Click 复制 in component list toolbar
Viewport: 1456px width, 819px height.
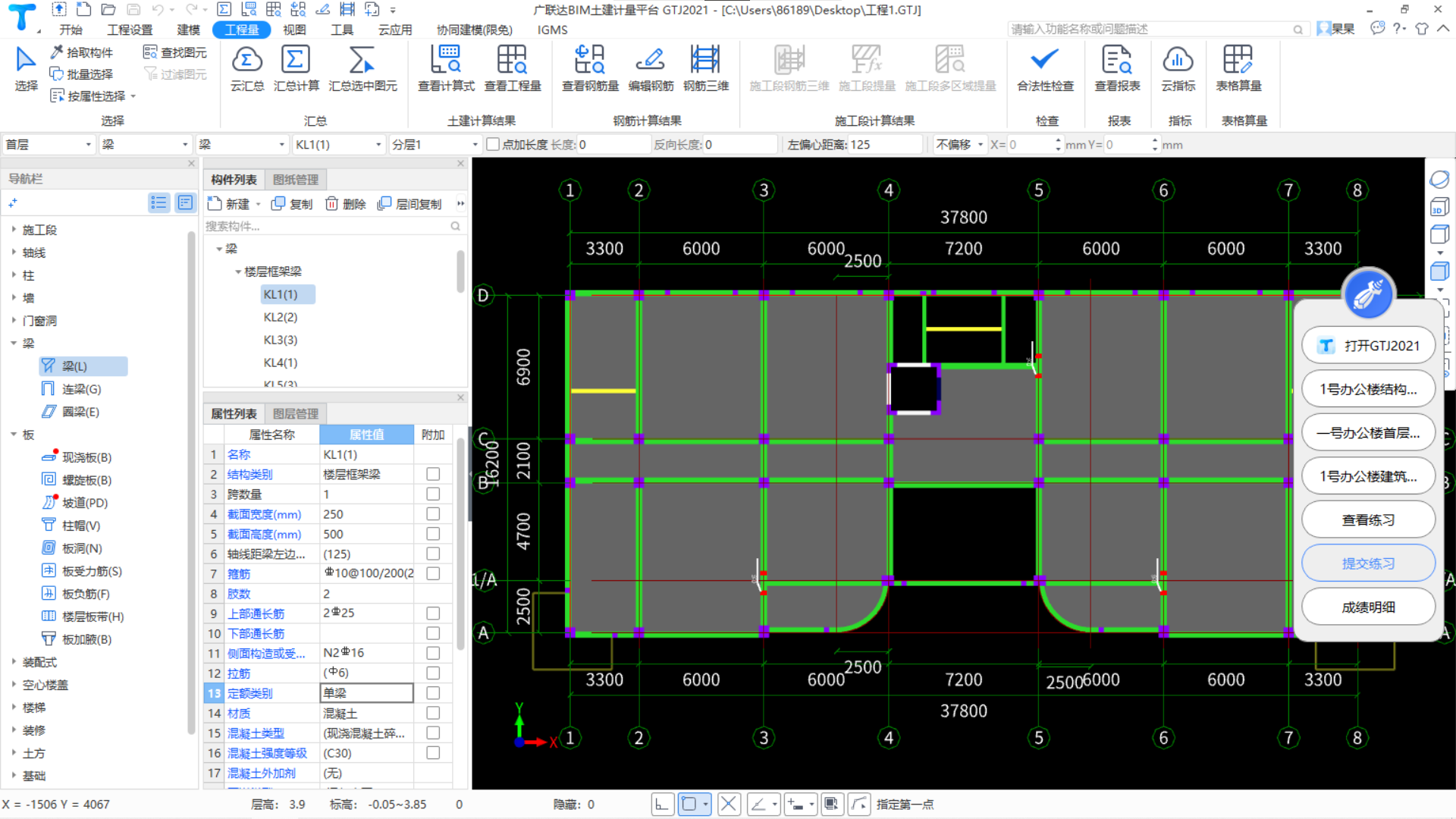pos(292,204)
